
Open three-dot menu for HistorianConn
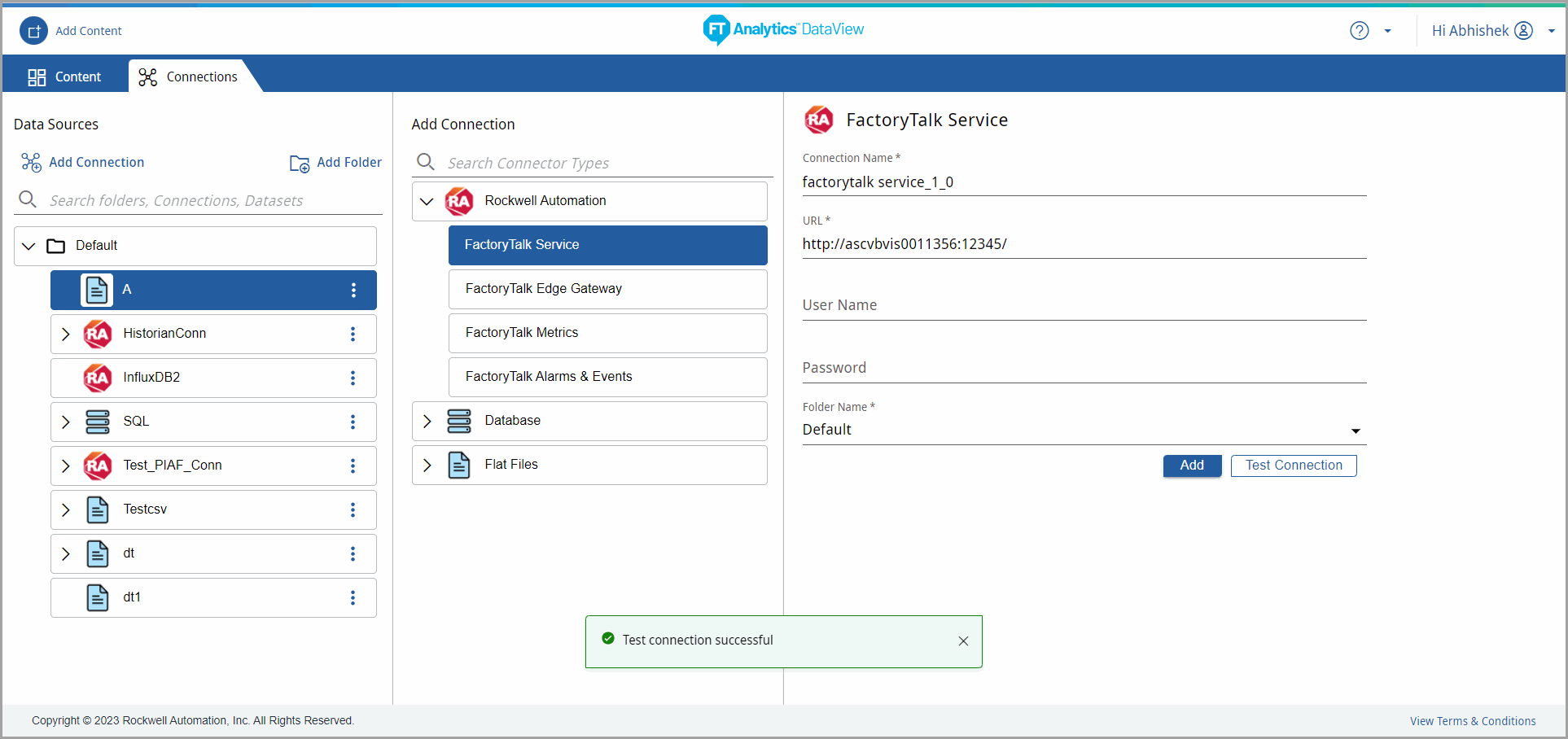coord(353,334)
